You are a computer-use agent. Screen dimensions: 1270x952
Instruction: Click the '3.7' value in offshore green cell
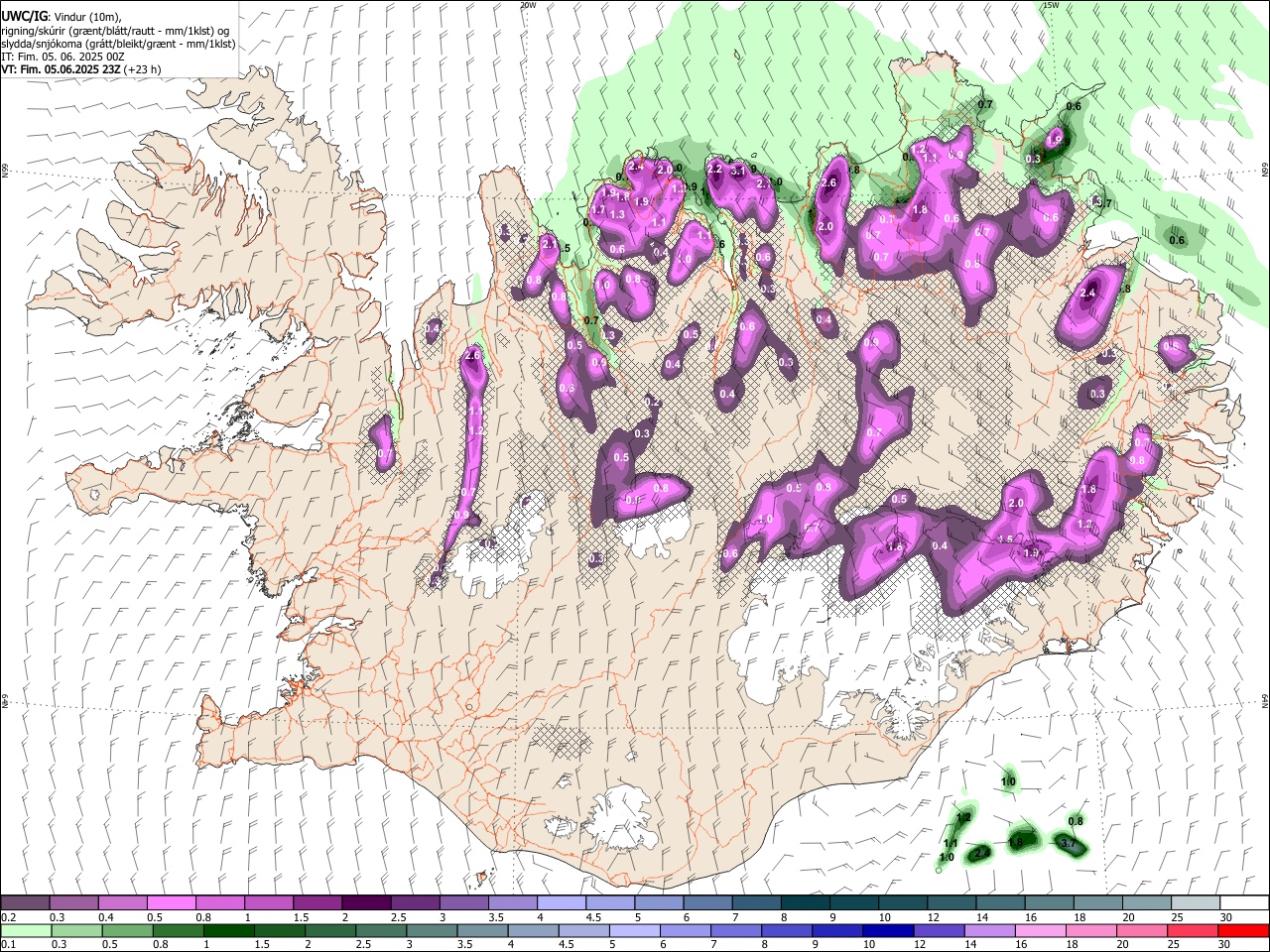click(1069, 844)
